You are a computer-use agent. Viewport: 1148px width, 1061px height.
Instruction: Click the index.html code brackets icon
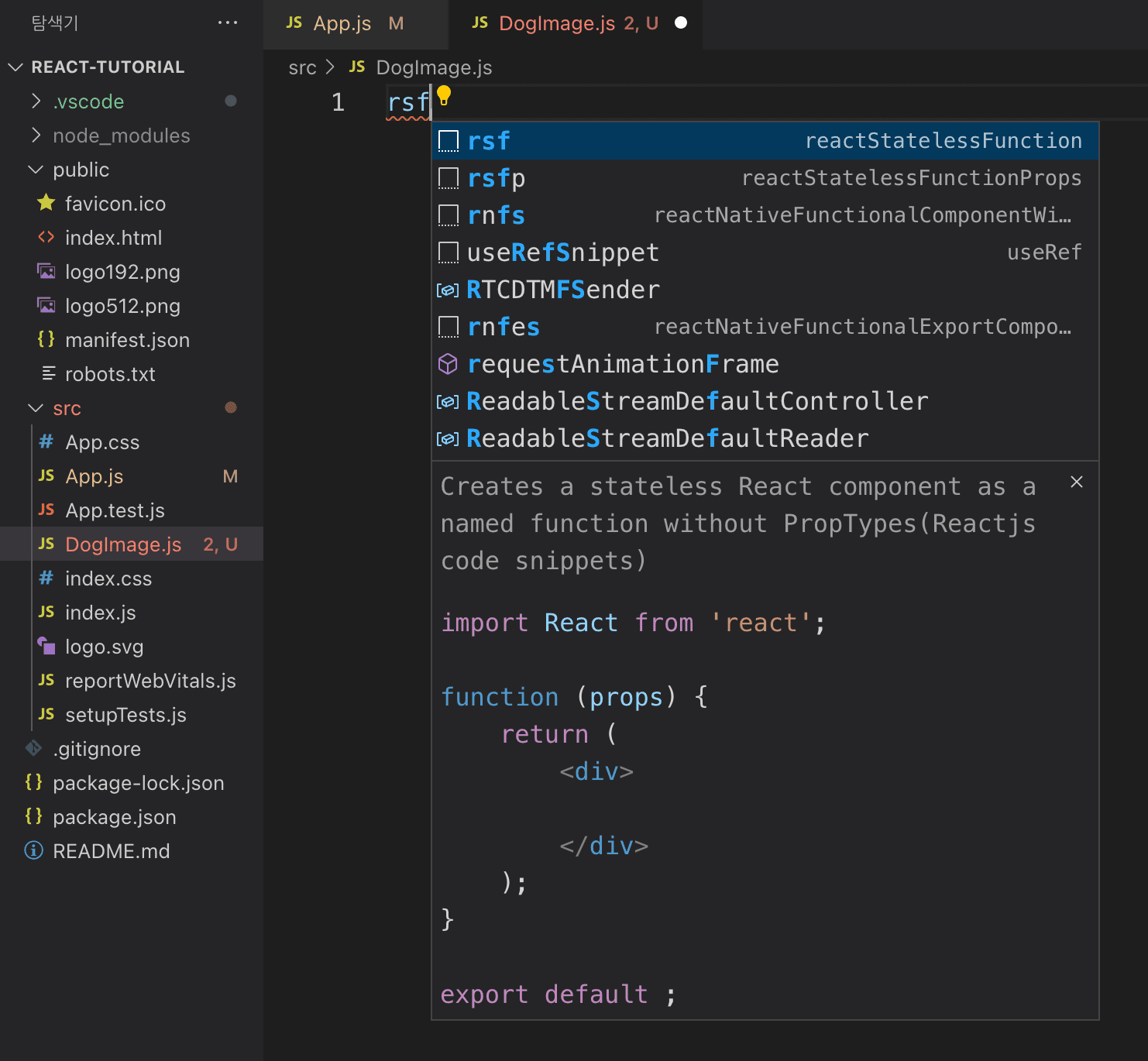46,237
